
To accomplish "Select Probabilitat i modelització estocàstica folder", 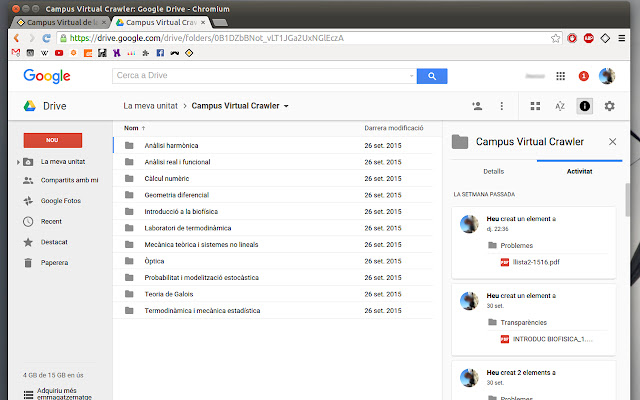I will click(272, 278).
